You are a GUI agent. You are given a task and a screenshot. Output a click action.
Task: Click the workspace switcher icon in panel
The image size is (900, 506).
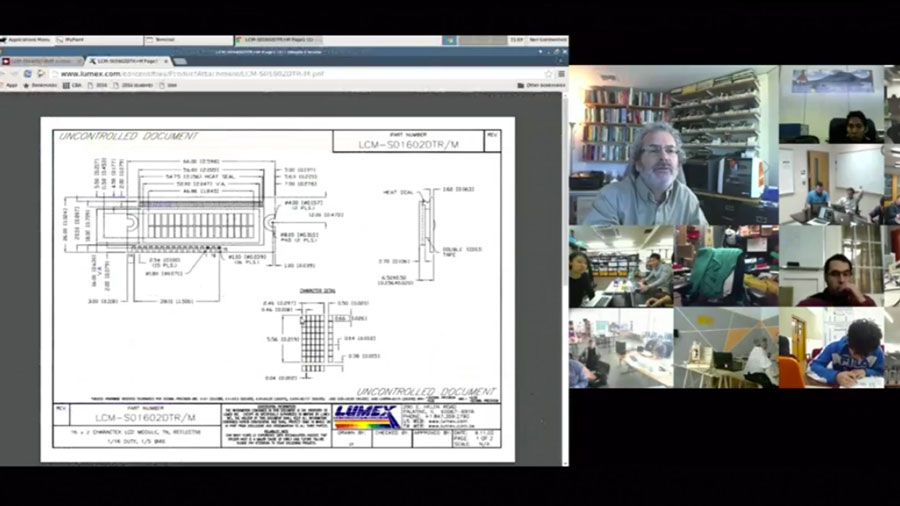click(449, 40)
